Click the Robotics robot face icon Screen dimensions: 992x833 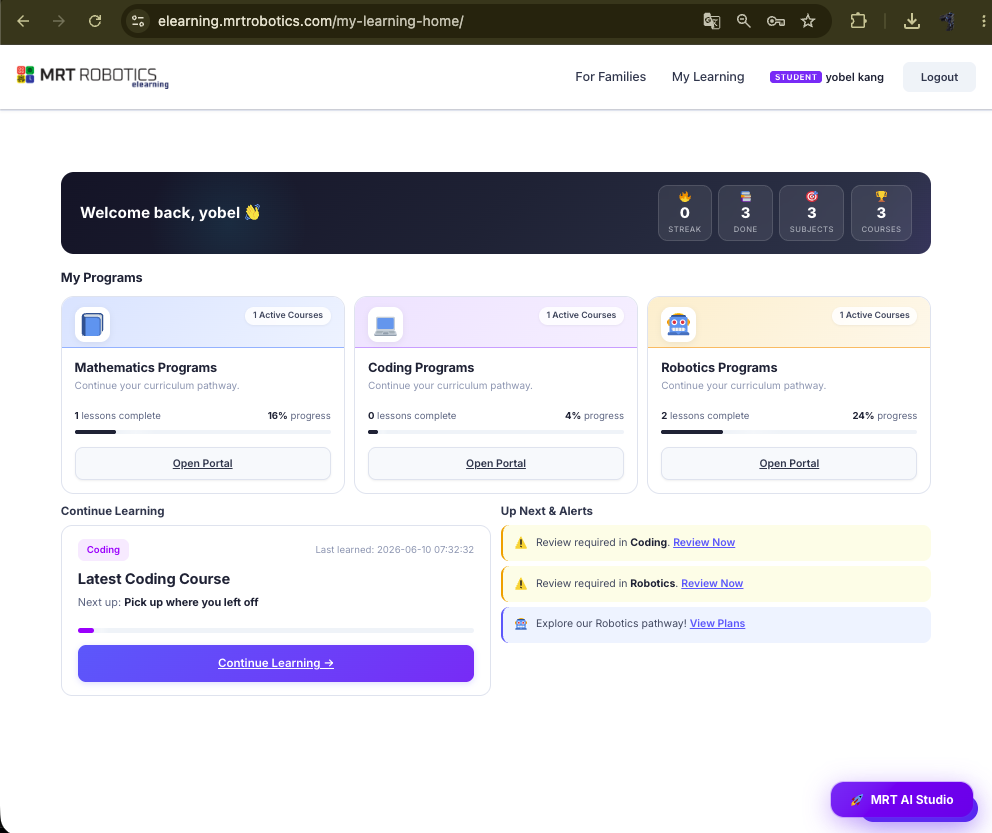click(678, 324)
